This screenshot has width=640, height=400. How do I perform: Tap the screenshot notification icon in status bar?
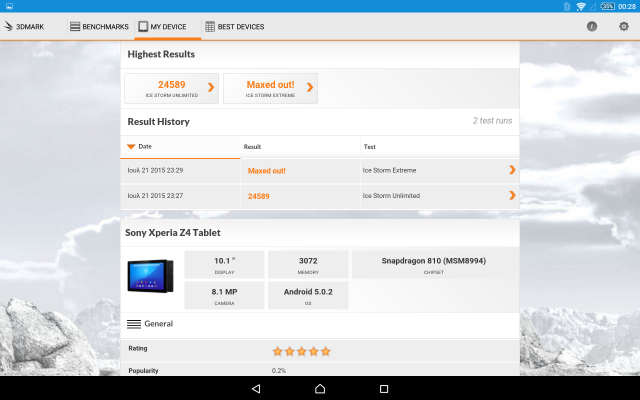click(x=9, y=6)
